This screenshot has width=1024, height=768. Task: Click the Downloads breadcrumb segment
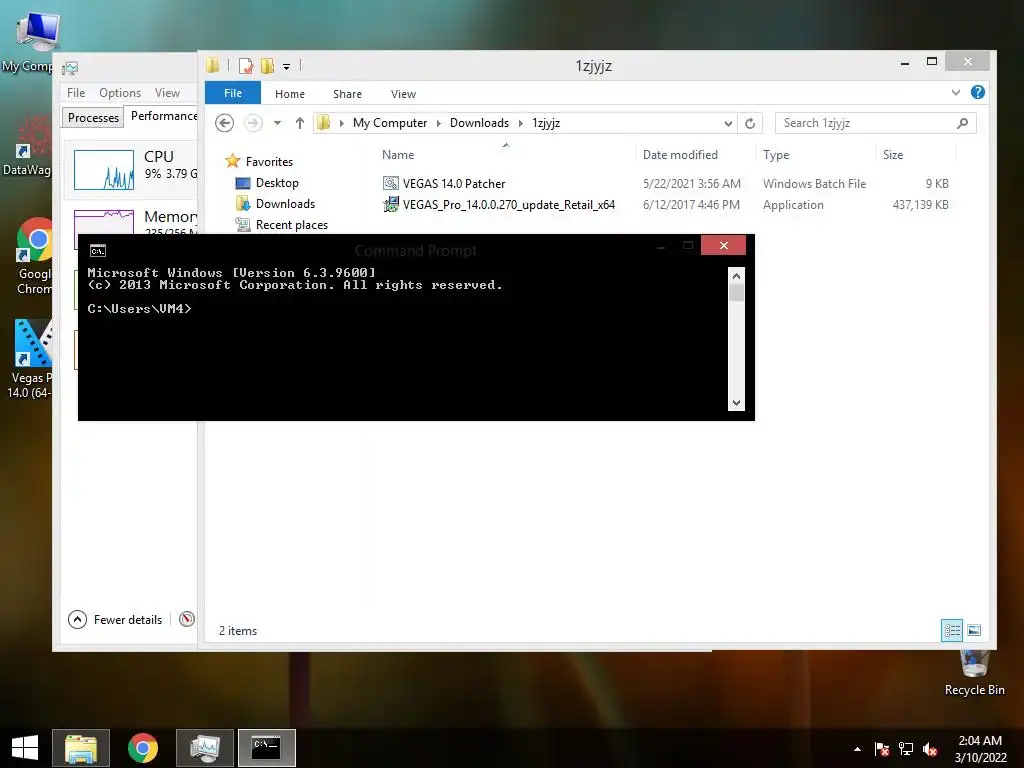click(479, 123)
